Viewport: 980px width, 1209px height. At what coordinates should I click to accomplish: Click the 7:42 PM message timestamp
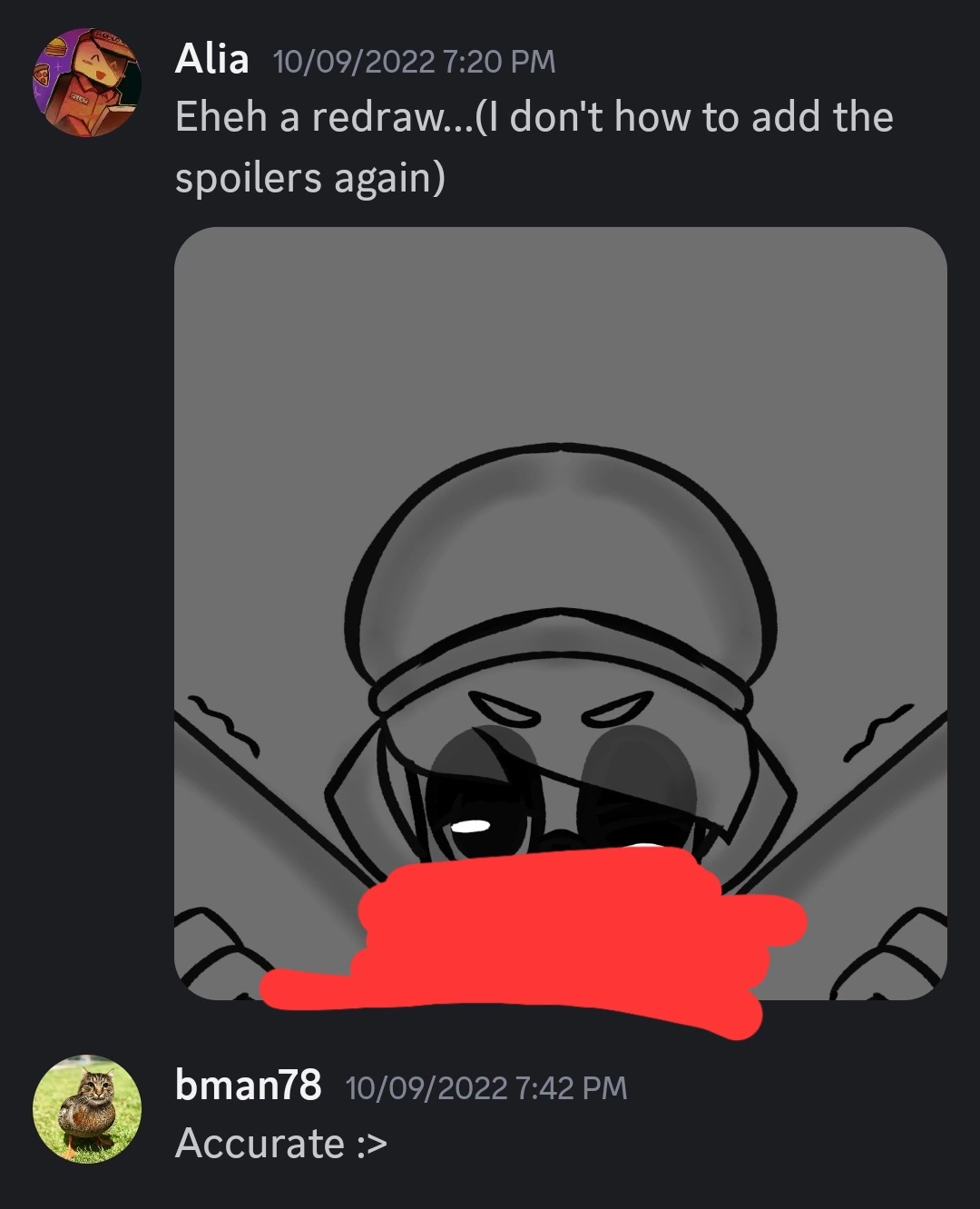click(x=486, y=1087)
